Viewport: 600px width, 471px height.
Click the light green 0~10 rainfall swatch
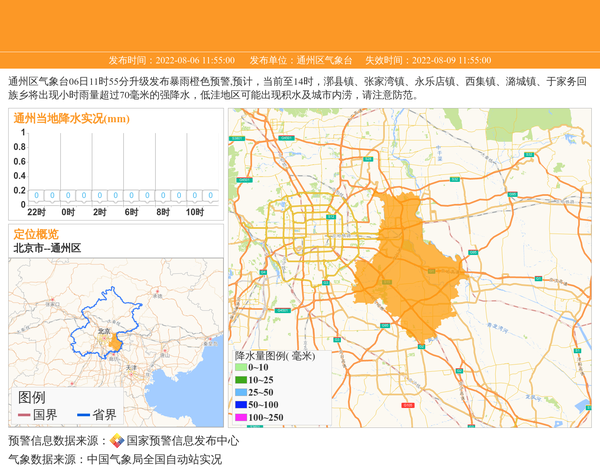pyautogui.click(x=240, y=368)
